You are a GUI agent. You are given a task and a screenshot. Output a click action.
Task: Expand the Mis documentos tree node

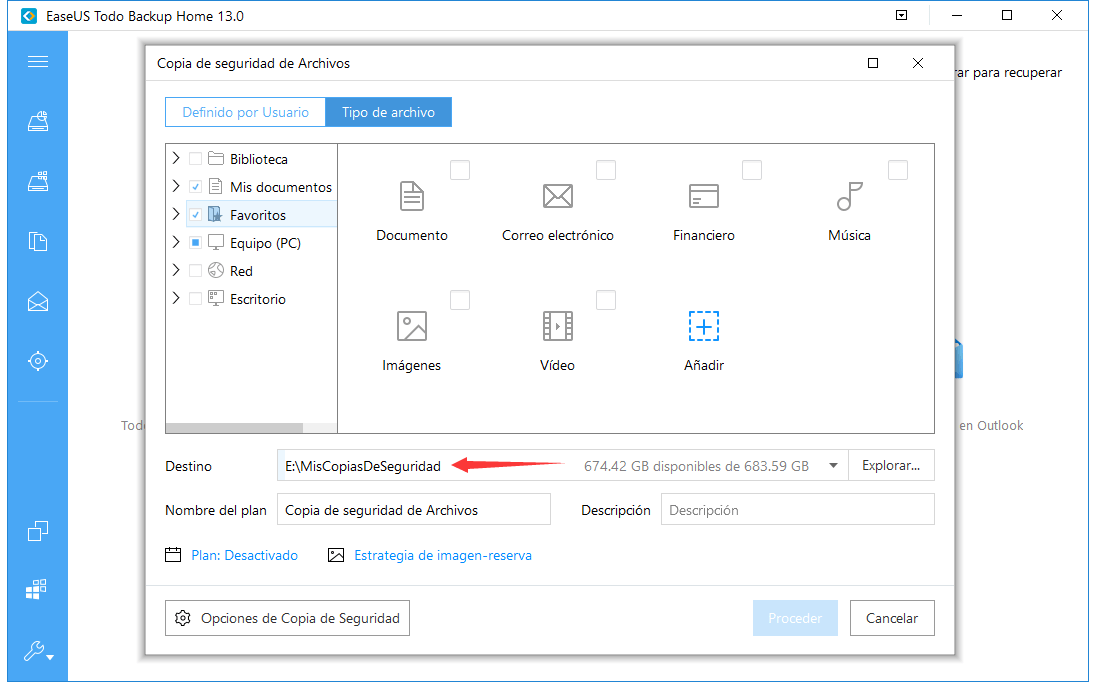click(176, 186)
